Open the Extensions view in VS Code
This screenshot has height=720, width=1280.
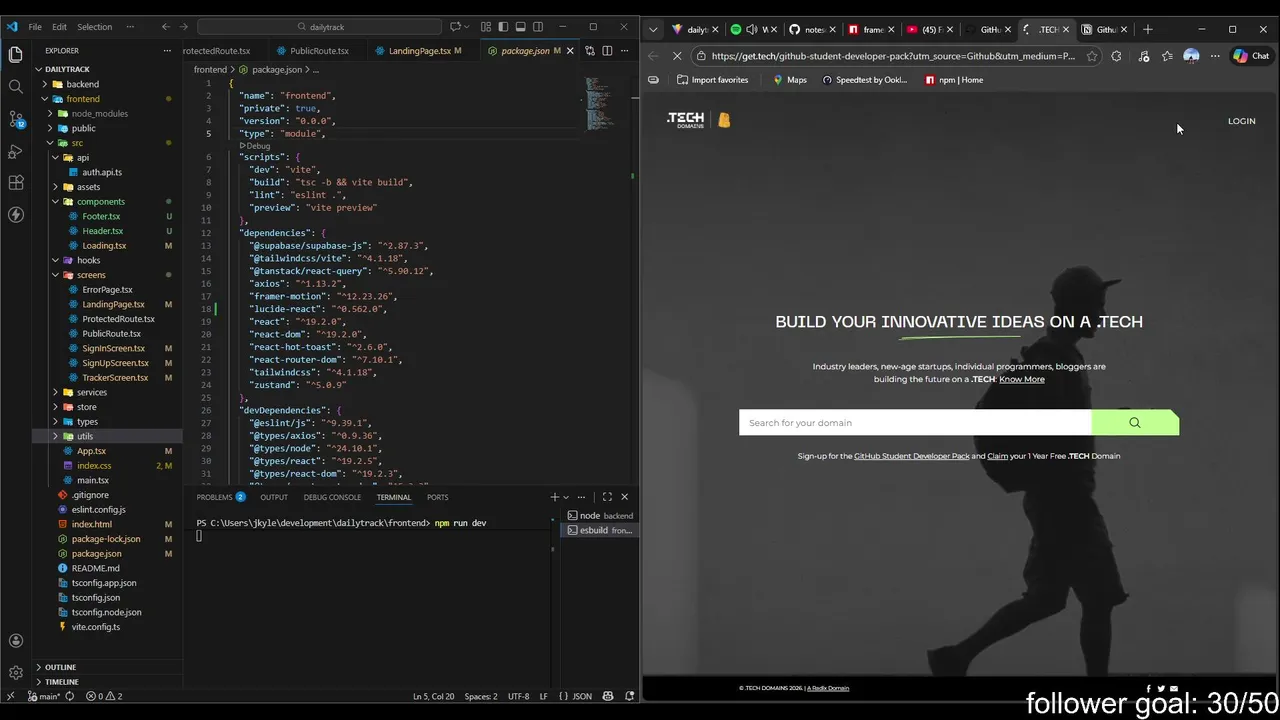point(15,183)
